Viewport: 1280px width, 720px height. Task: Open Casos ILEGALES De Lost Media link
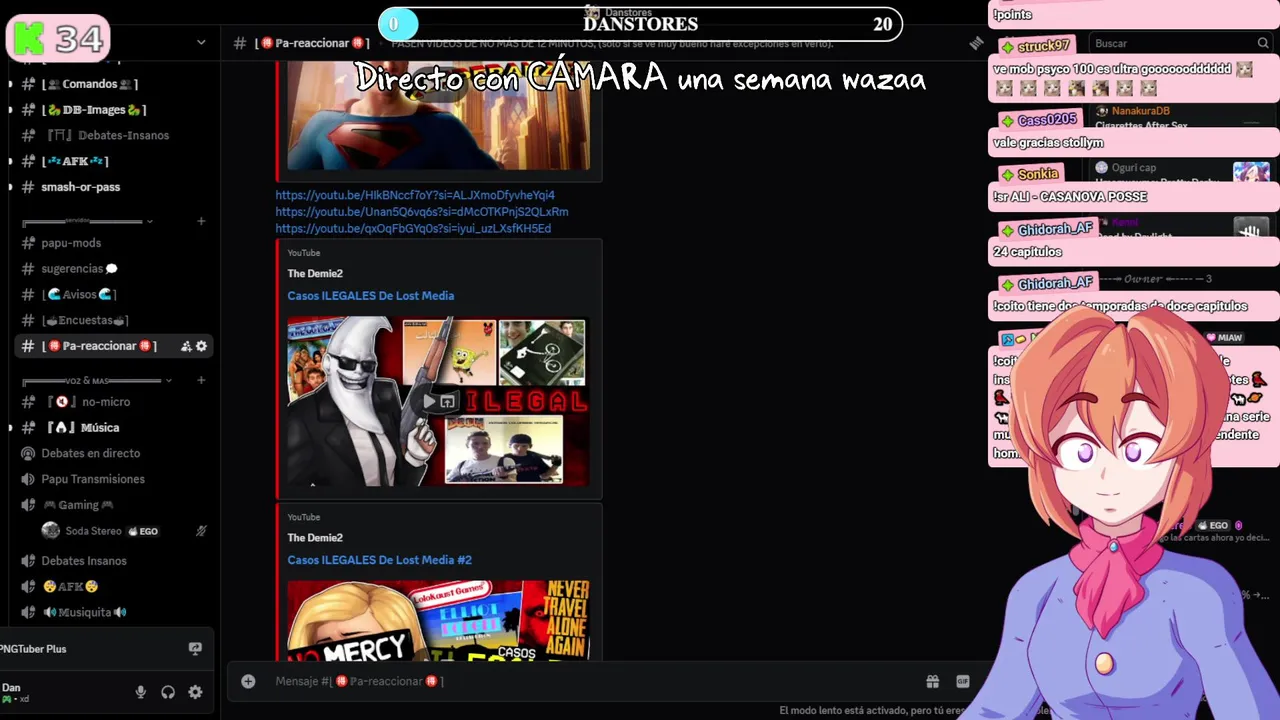coord(370,296)
